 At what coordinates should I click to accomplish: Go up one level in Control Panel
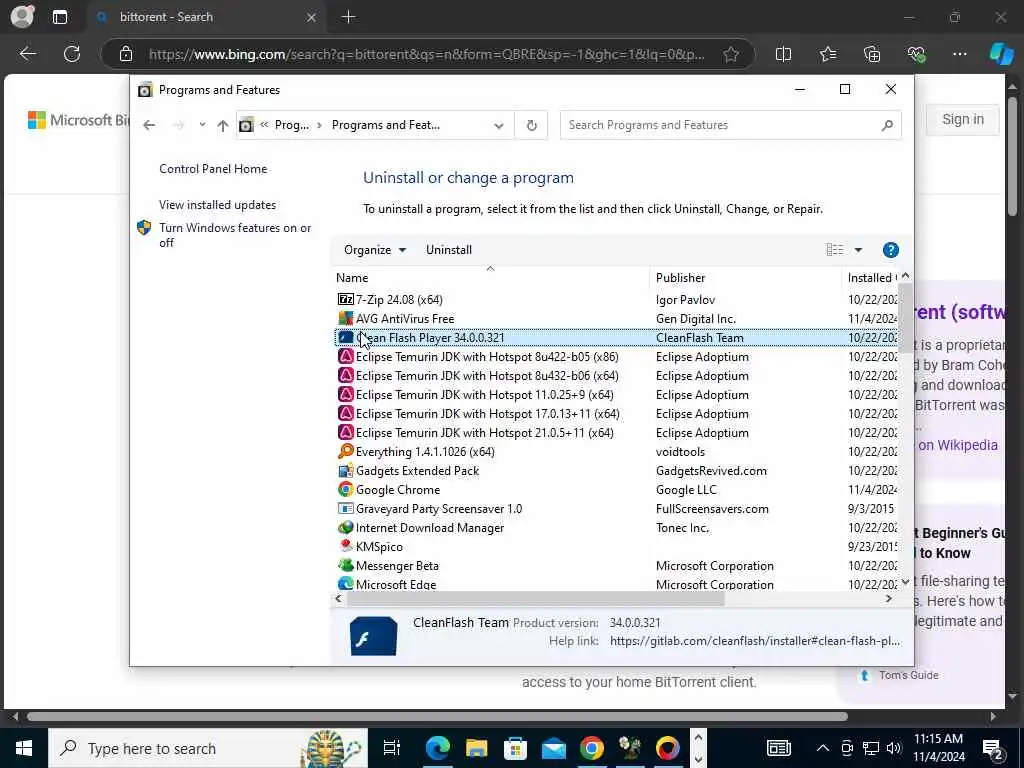(x=223, y=125)
